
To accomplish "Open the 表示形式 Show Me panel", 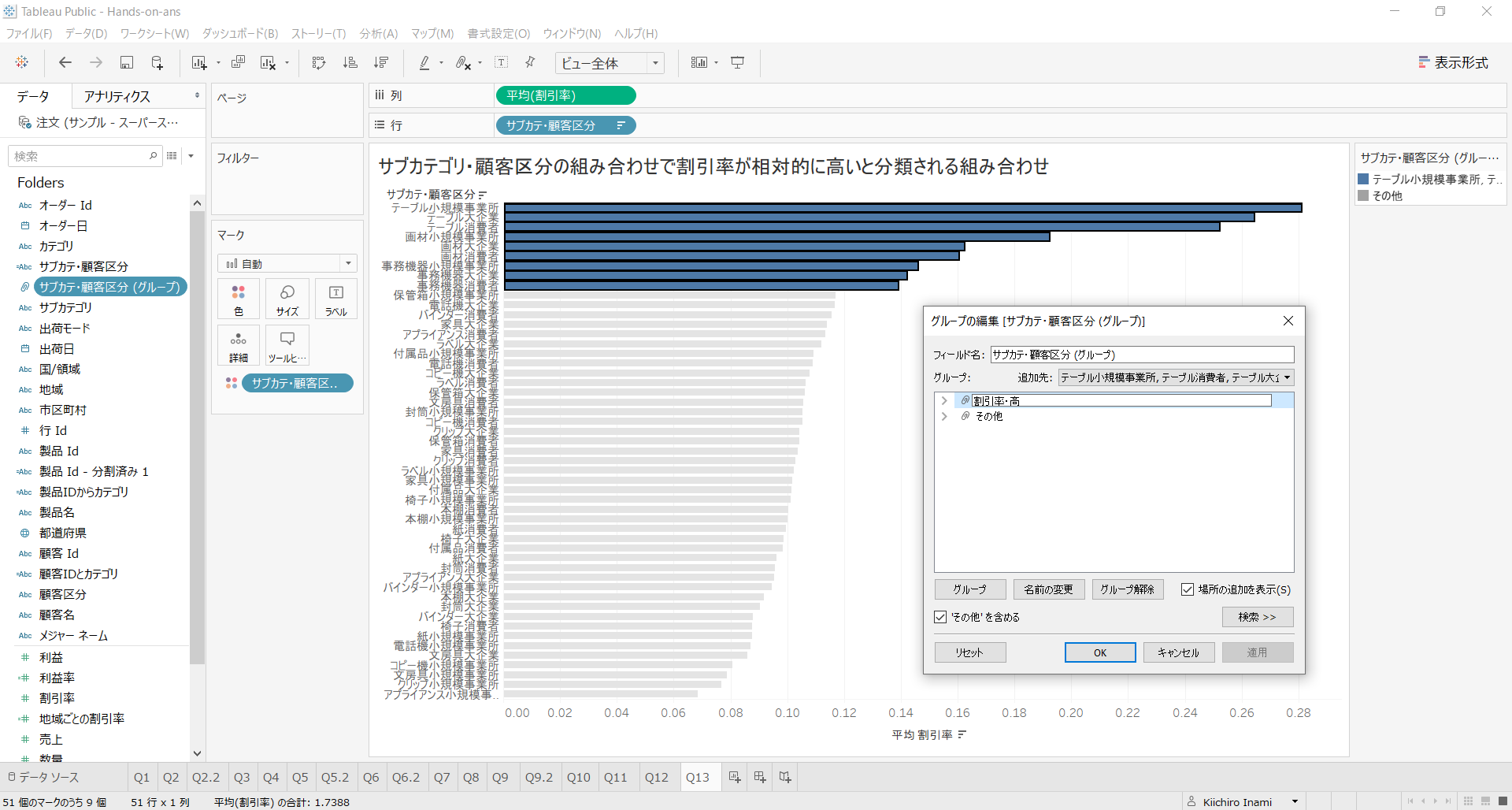I will [1453, 62].
